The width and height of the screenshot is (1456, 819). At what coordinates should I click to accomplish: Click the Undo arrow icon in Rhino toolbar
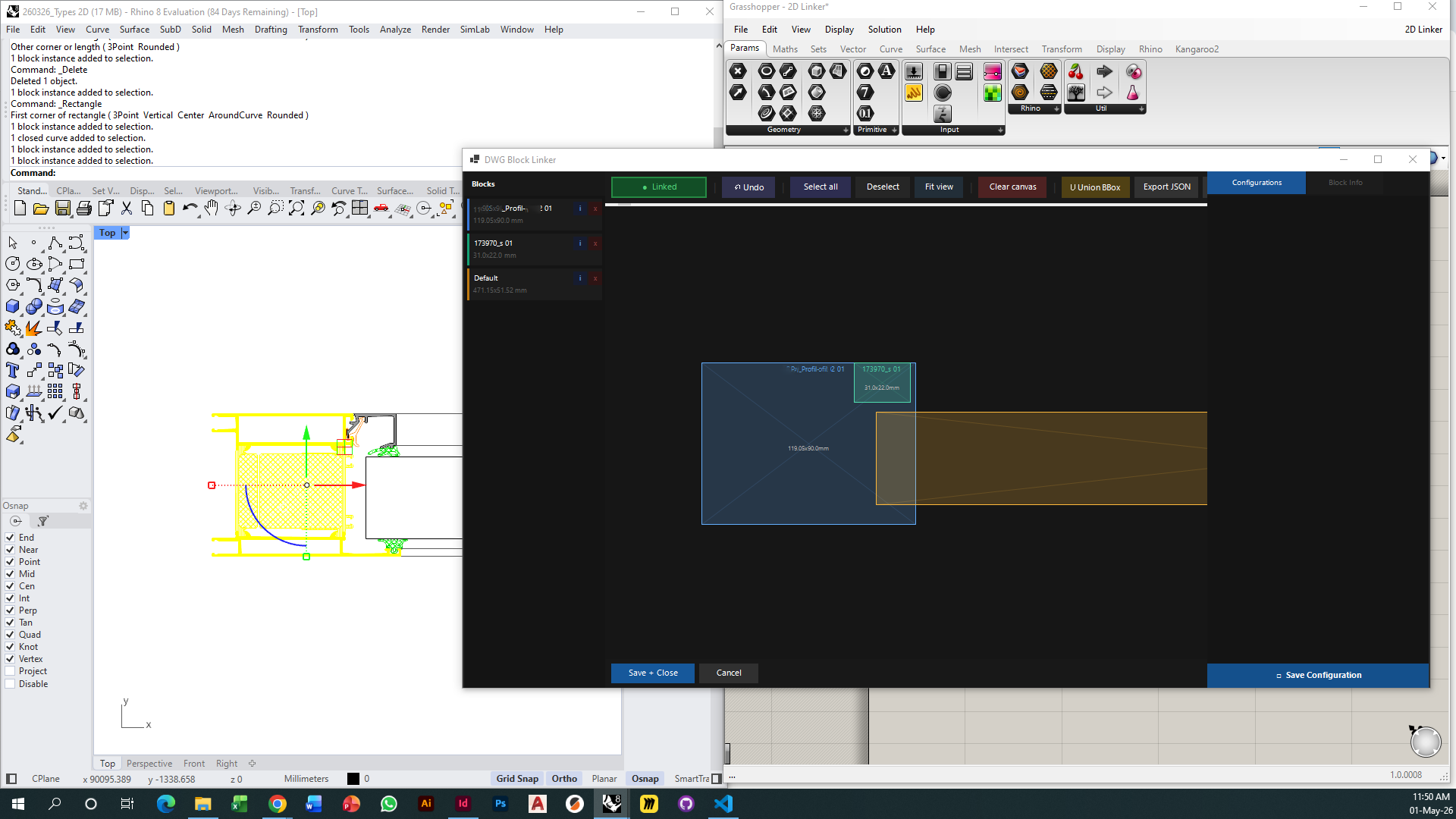coord(190,209)
